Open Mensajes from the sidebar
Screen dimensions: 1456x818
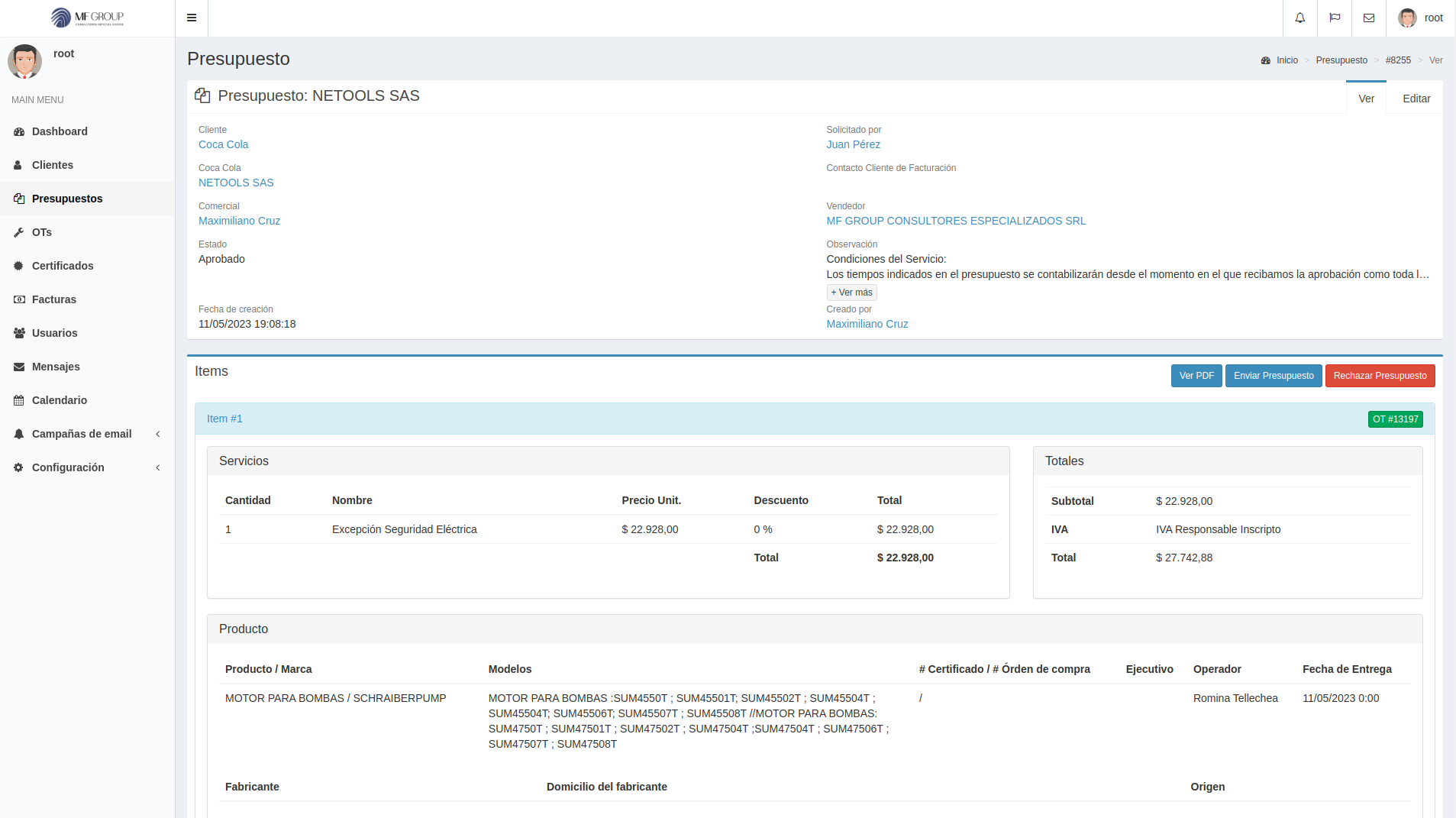point(56,367)
